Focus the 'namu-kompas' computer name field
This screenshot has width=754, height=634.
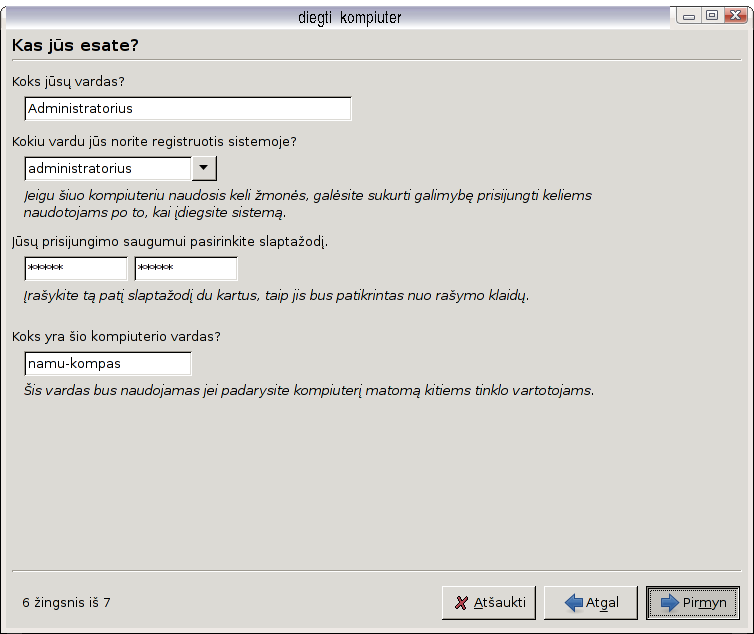(108, 364)
